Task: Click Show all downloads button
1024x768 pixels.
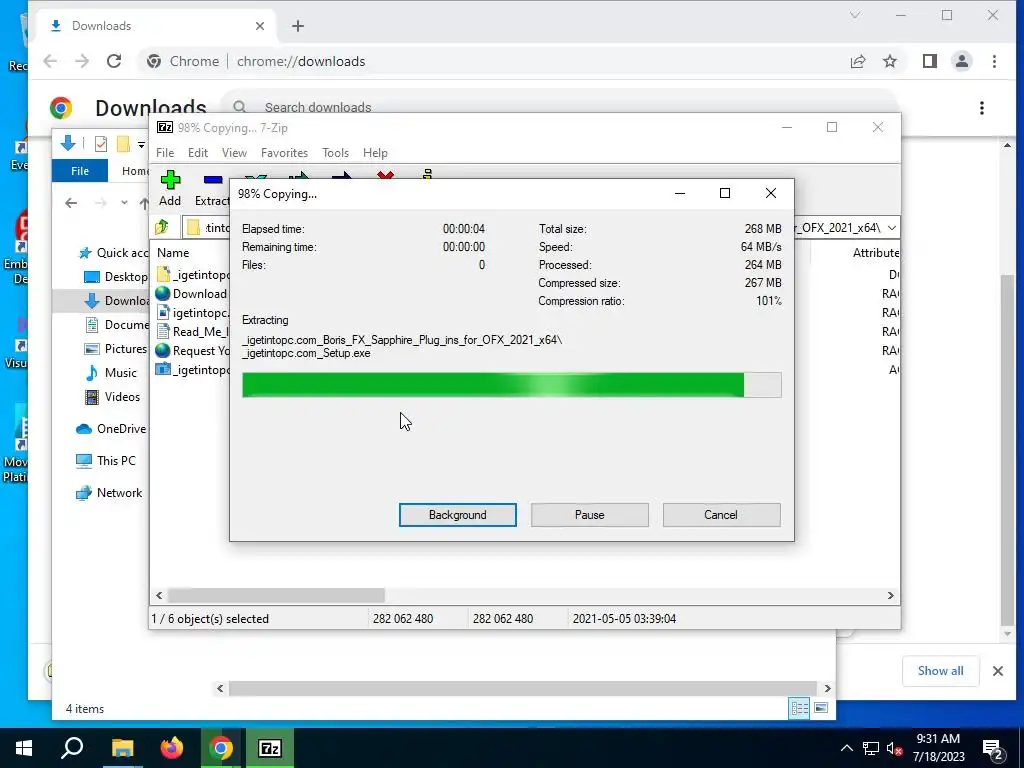Action: point(940,671)
